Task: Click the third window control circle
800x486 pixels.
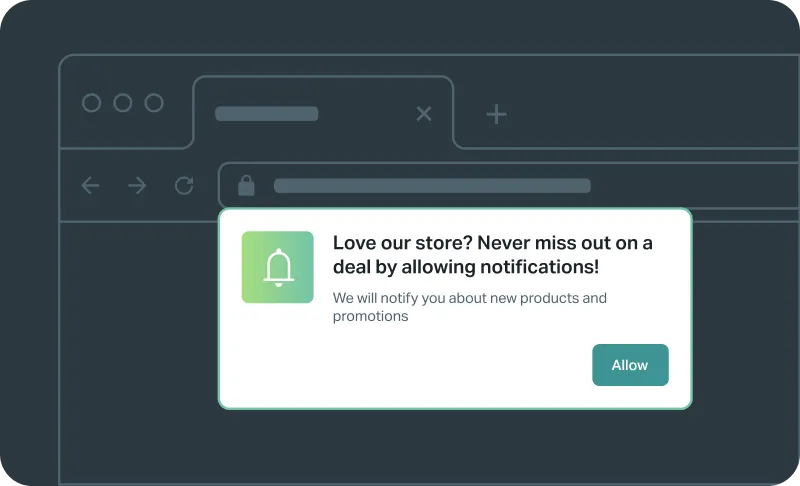Action: point(154,103)
